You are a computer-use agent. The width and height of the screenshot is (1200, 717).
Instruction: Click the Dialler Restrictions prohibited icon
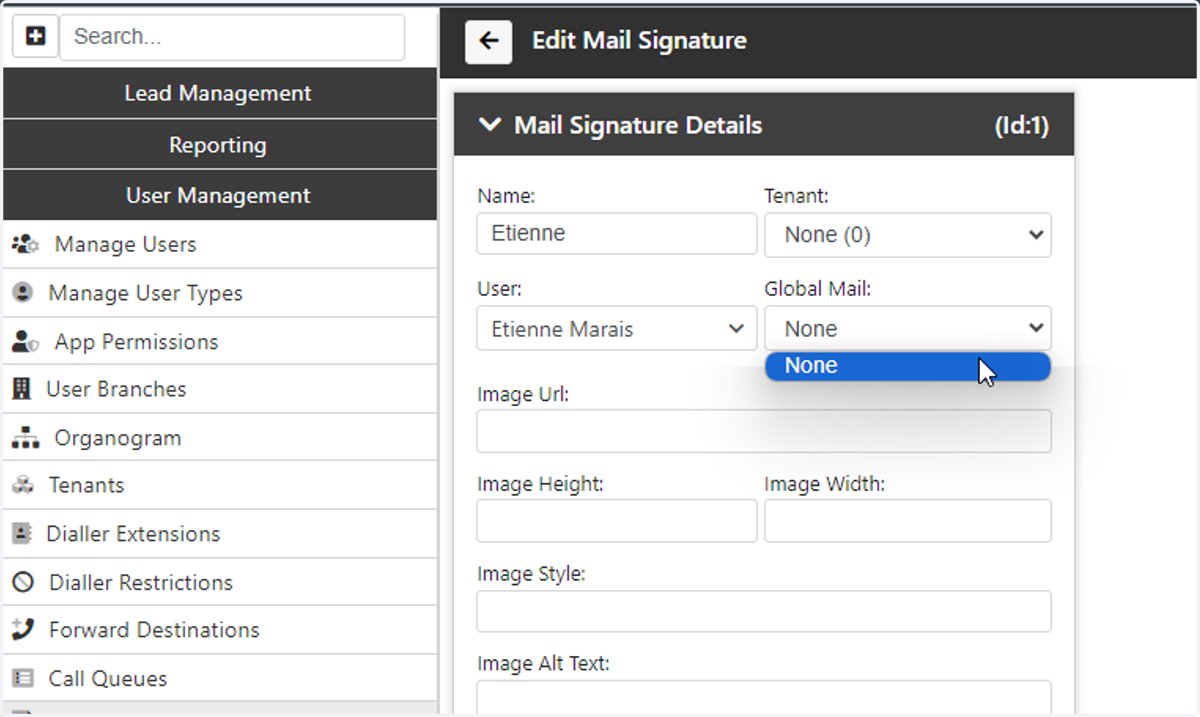coord(22,582)
